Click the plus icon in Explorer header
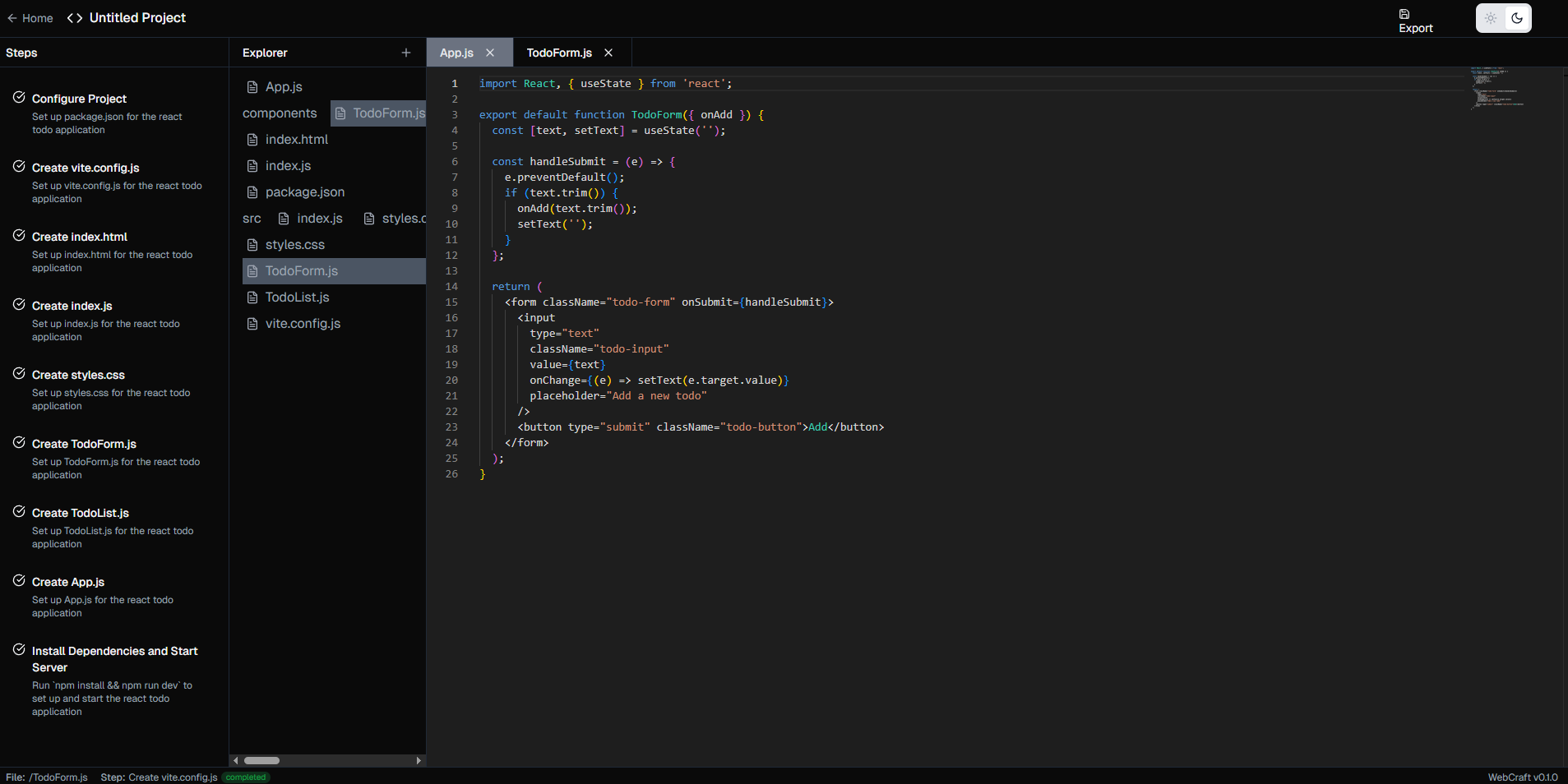The width and height of the screenshot is (1568, 784). [x=406, y=53]
